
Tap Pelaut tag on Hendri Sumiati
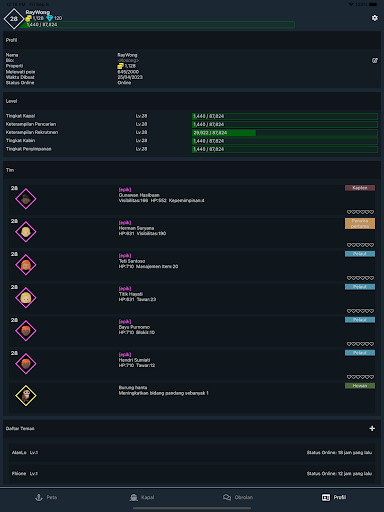pos(360,353)
